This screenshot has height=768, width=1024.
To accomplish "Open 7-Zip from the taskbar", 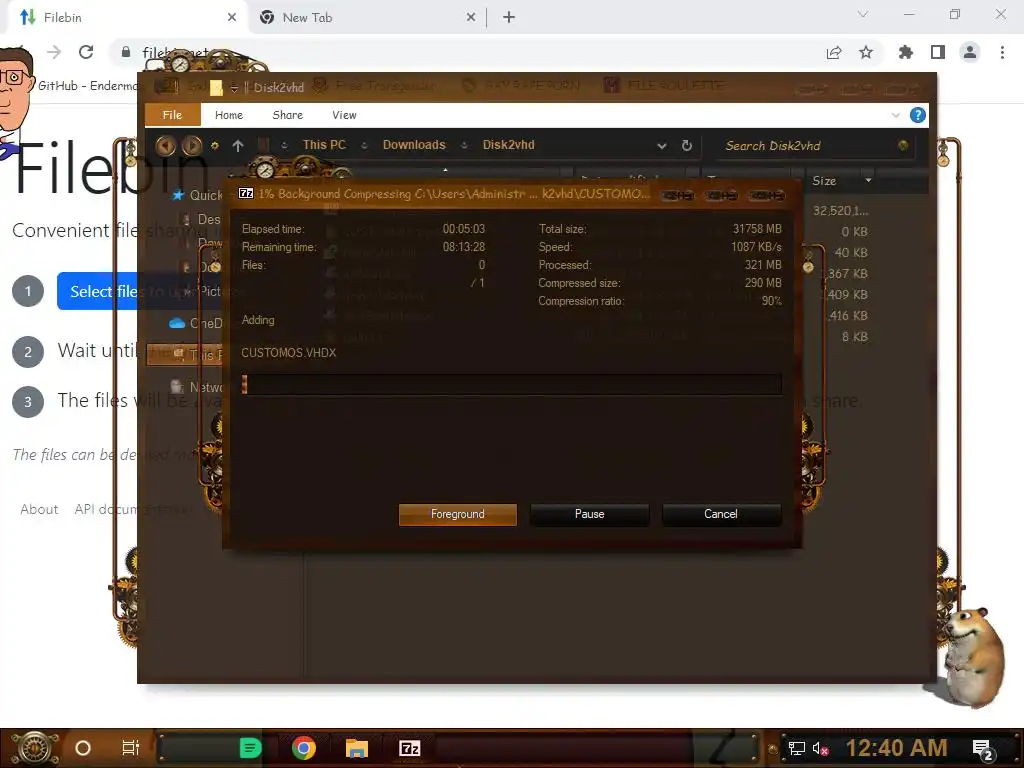I will 409,748.
